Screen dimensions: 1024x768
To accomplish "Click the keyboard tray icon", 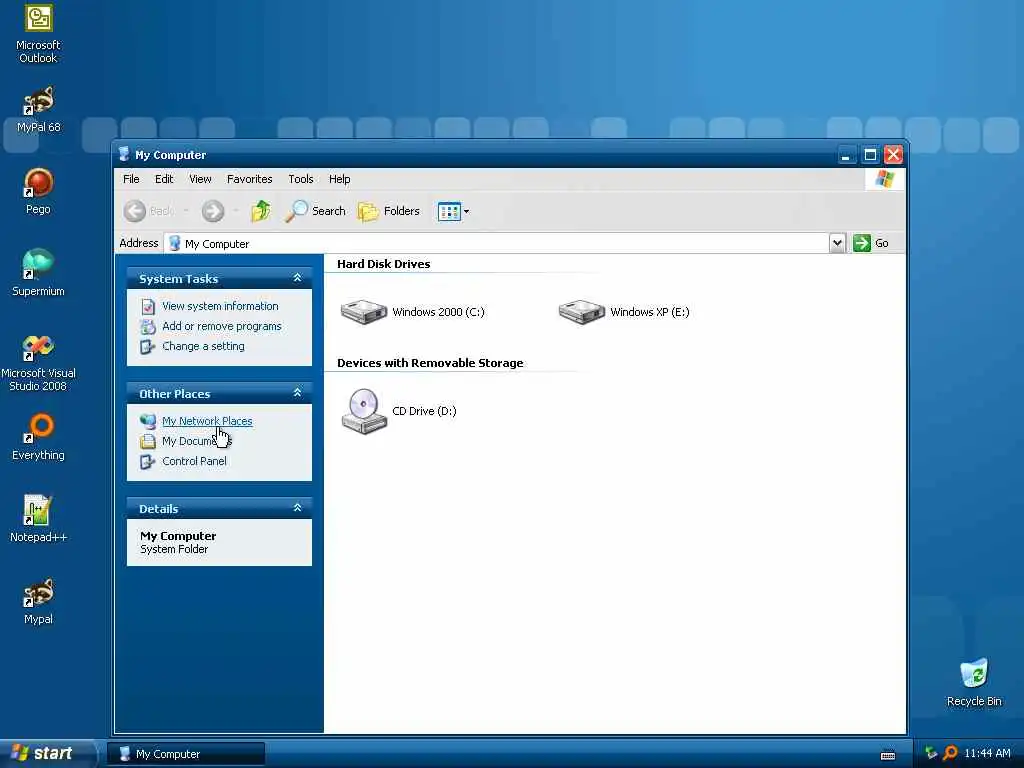I will (x=888, y=754).
